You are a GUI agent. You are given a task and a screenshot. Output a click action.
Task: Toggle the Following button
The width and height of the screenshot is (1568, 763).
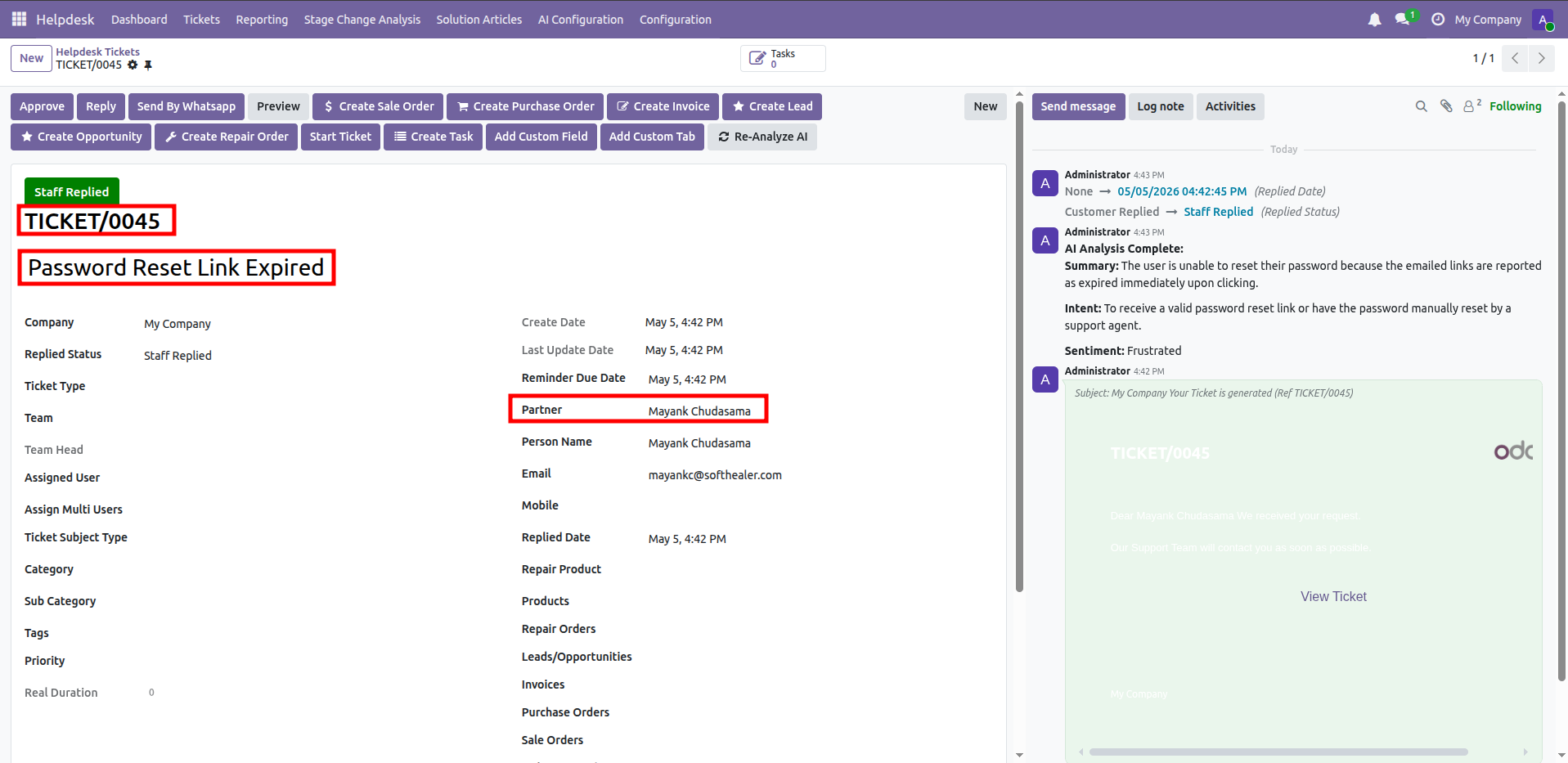tap(1515, 106)
